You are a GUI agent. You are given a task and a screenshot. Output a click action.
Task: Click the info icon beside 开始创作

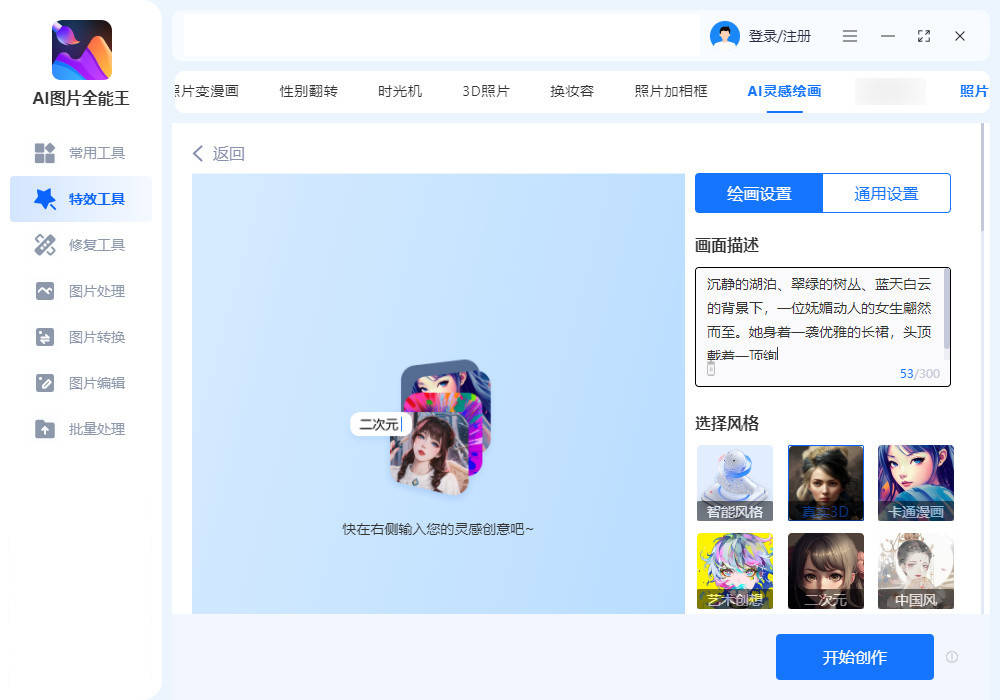tap(952, 657)
